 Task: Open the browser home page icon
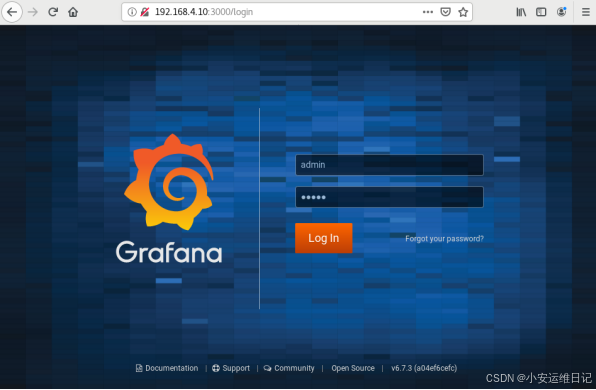(73, 12)
